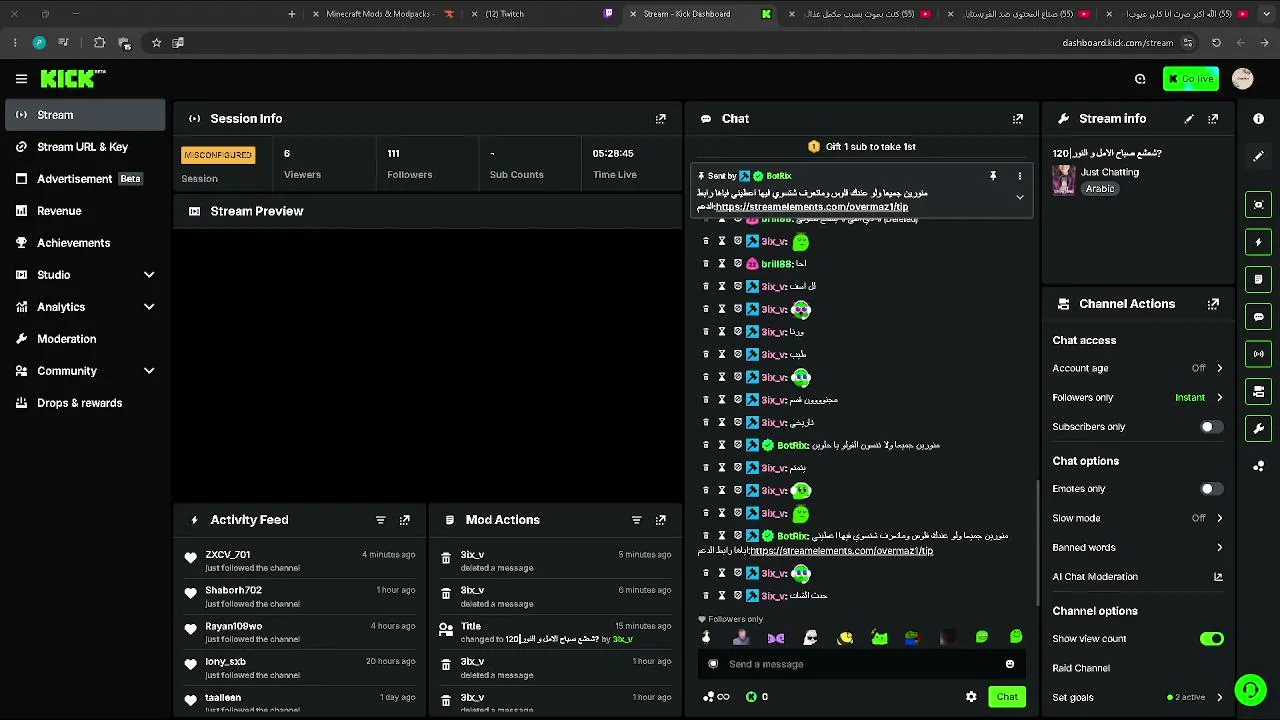
Task: Click Raid Channel
Action: pyautogui.click(x=1081, y=668)
